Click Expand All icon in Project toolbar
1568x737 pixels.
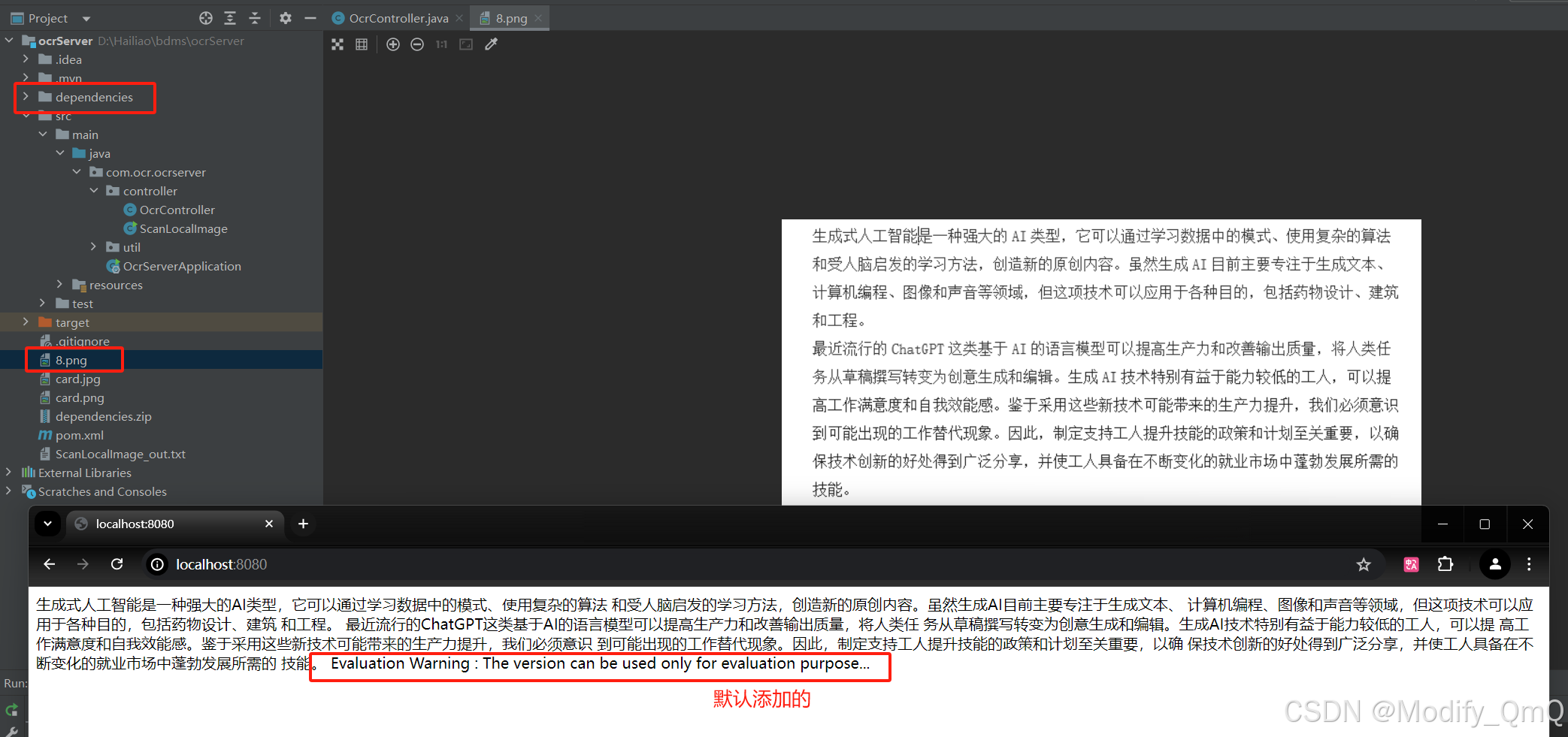point(230,18)
